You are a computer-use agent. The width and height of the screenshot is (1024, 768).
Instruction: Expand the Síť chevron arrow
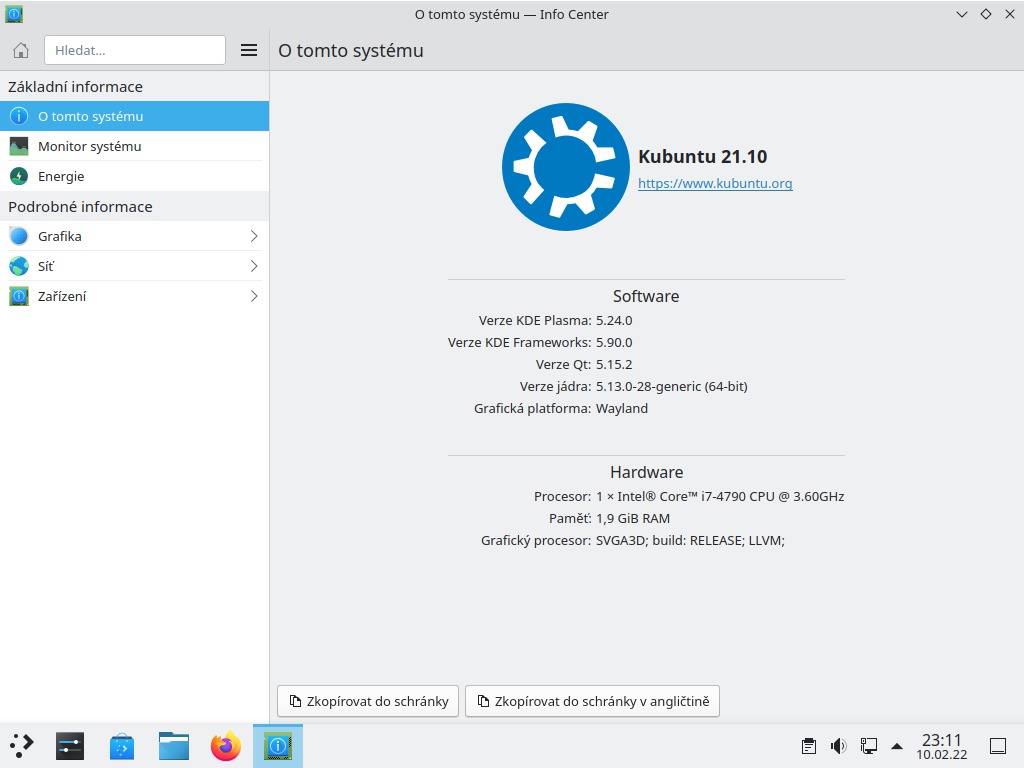[x=254, y=266]
